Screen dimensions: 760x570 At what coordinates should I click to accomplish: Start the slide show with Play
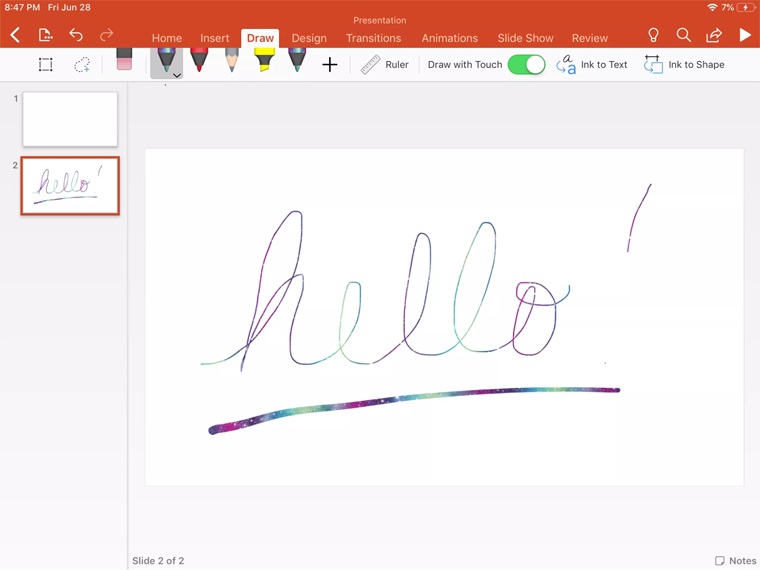[x=745, y=35]
